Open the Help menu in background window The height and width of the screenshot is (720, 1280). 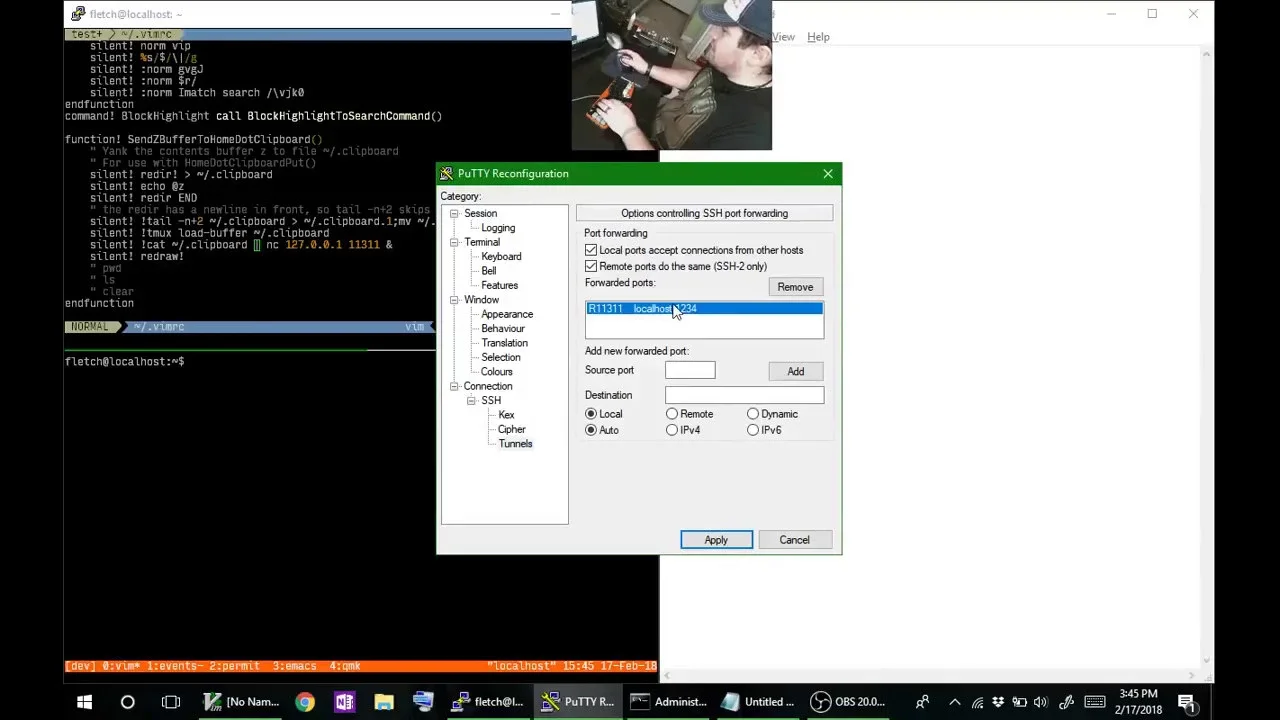pos(818,37)
